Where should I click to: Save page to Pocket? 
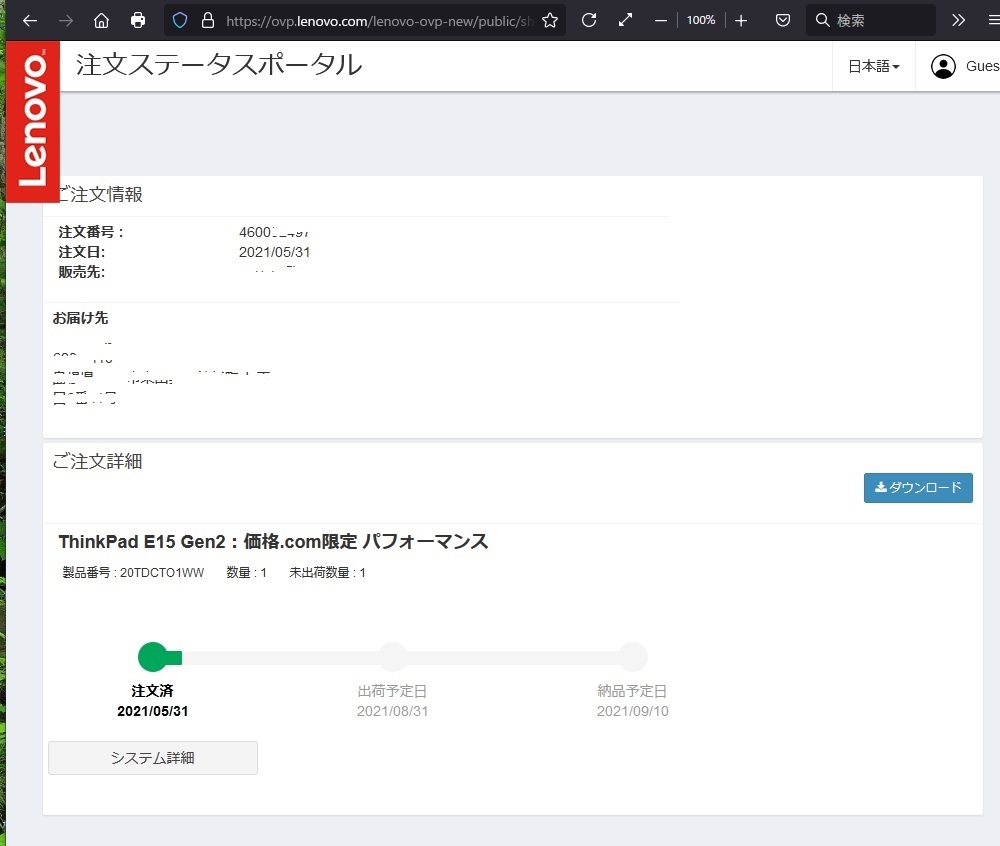783,20
